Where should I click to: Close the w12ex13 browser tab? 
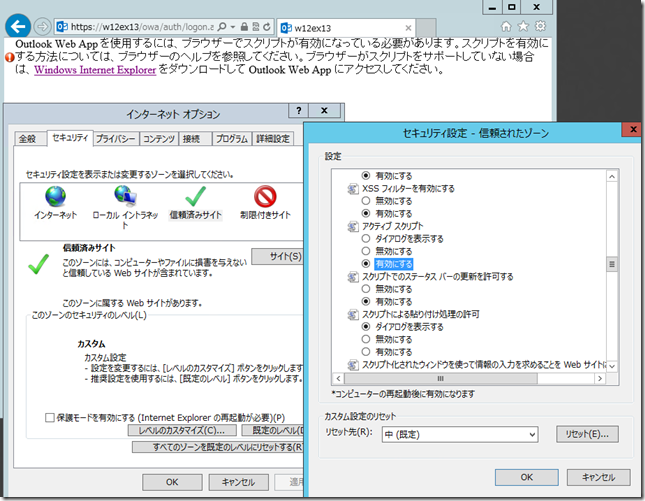408,28
